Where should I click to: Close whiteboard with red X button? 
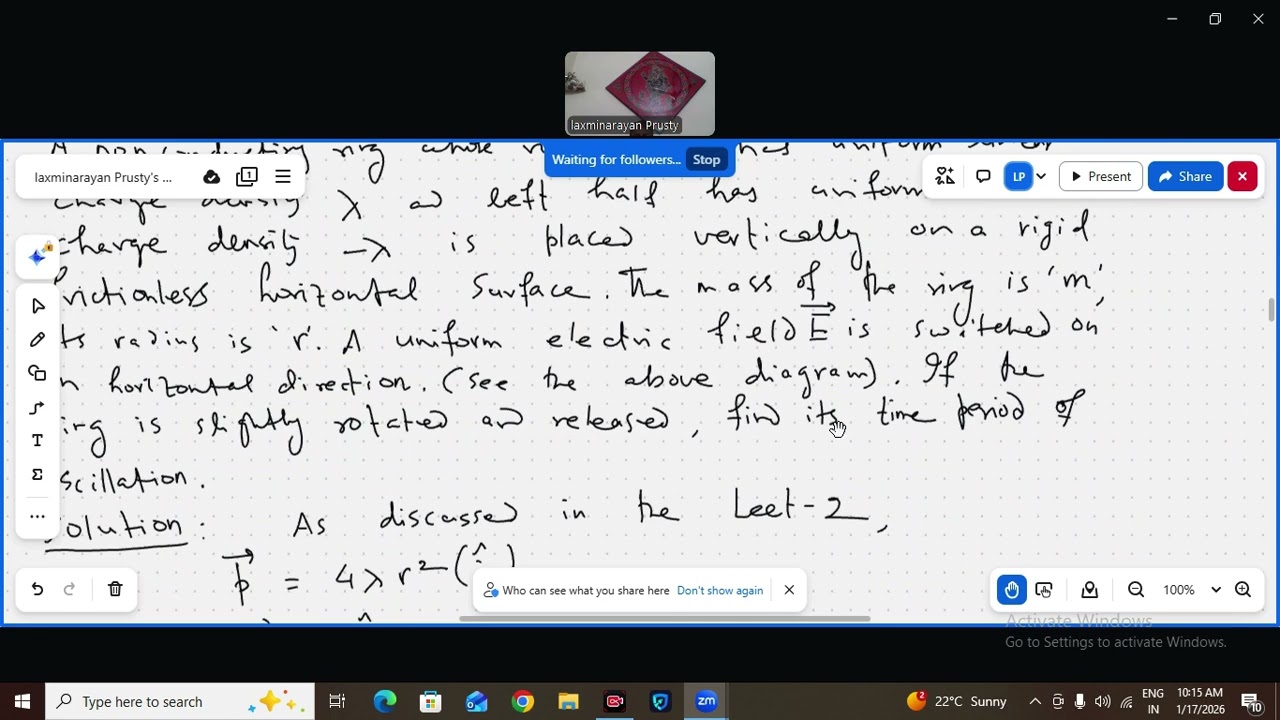pos(1242,177)
